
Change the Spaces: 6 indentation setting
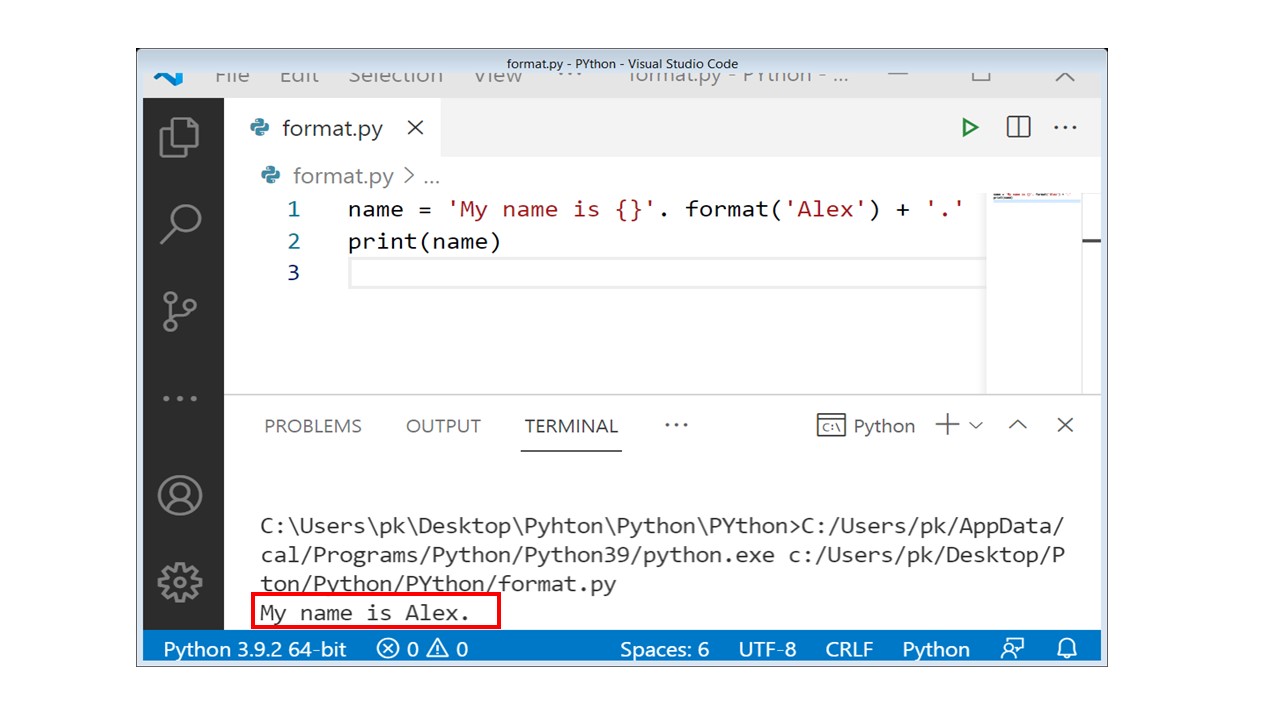665,649
